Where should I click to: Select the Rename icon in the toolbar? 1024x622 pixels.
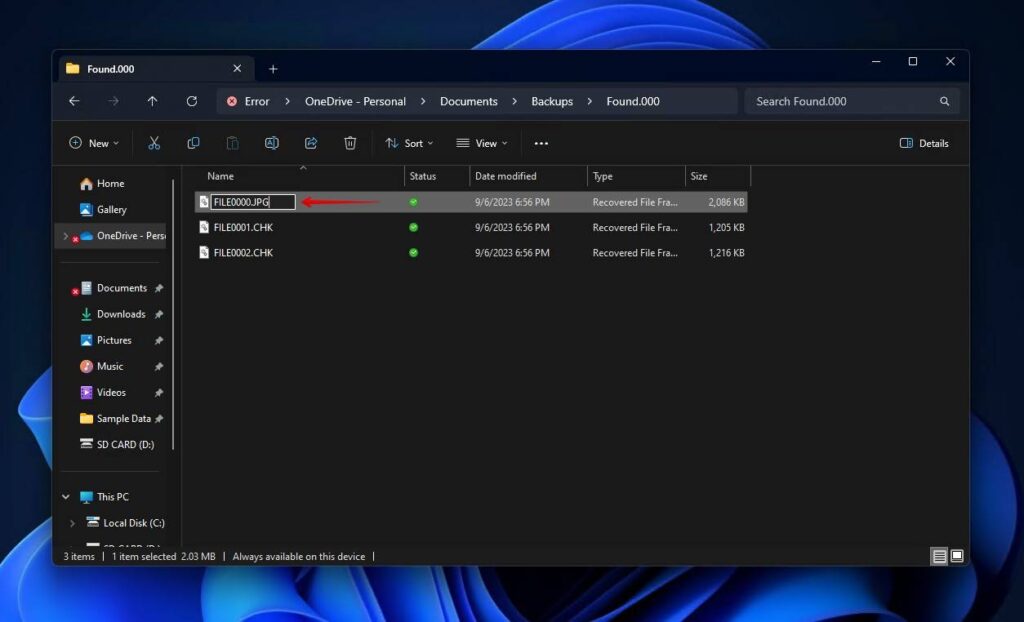coord(272,143)
